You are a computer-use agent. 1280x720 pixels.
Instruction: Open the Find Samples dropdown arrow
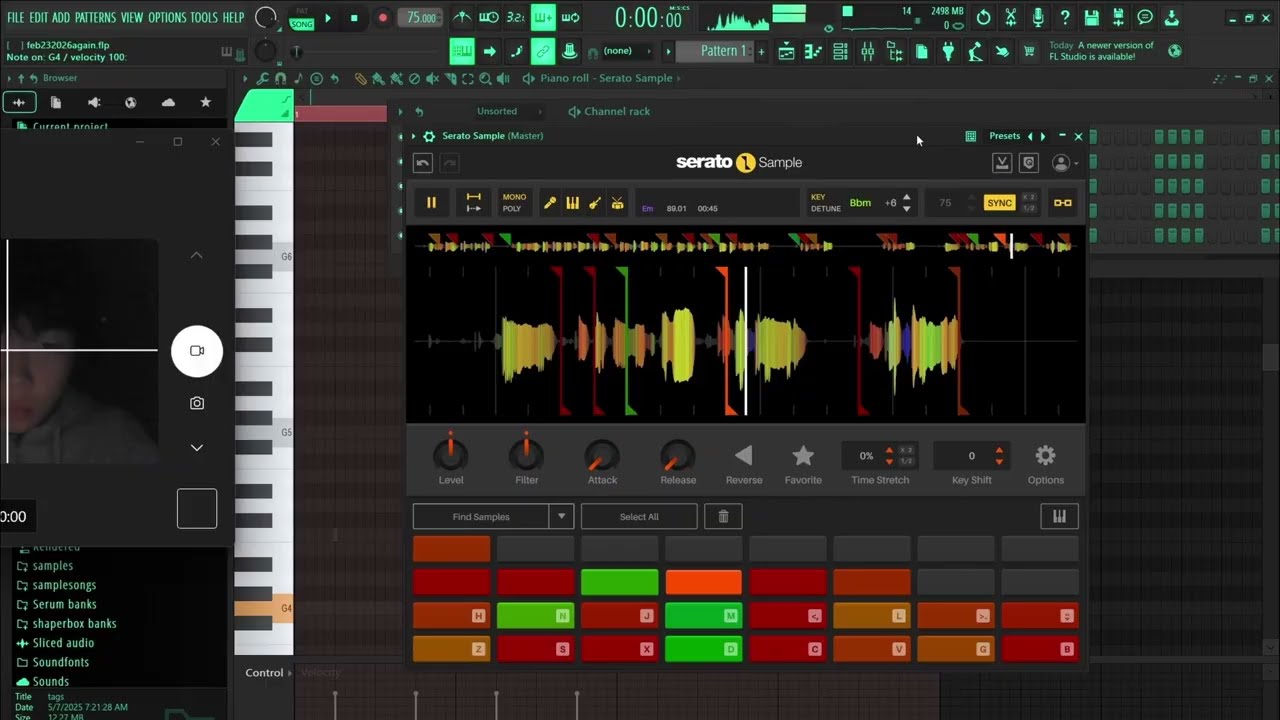click(x=562, y=517)
